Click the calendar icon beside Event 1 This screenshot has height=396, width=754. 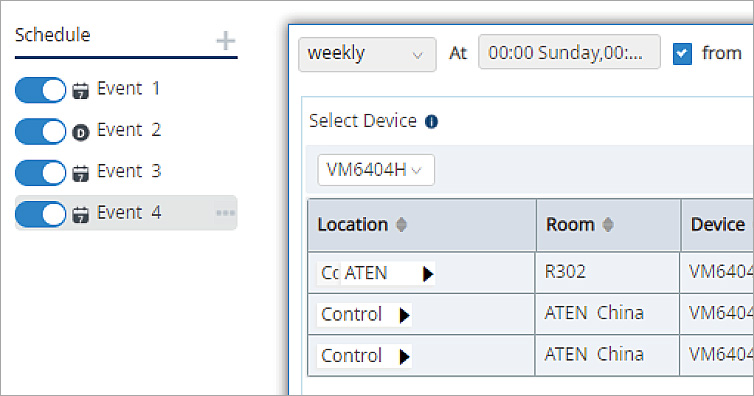[x=80, y=90]
